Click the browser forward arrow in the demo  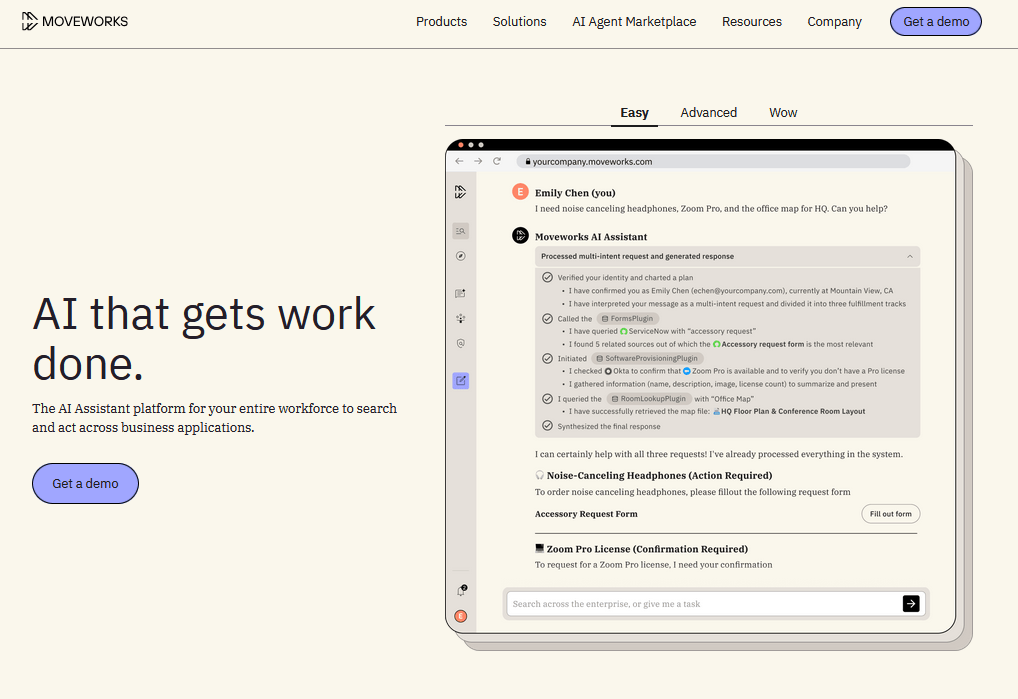(478, 161)
